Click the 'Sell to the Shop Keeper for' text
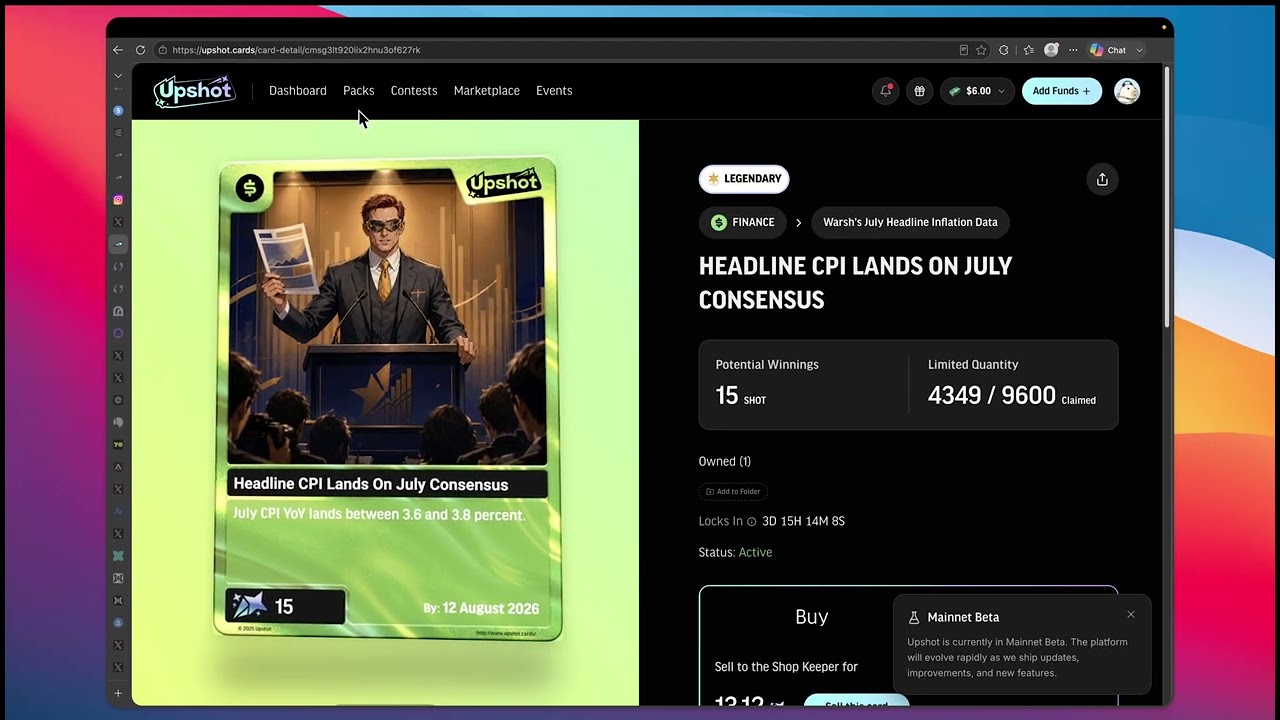Viewport: 1280px width, 720px height. (786, 667)
